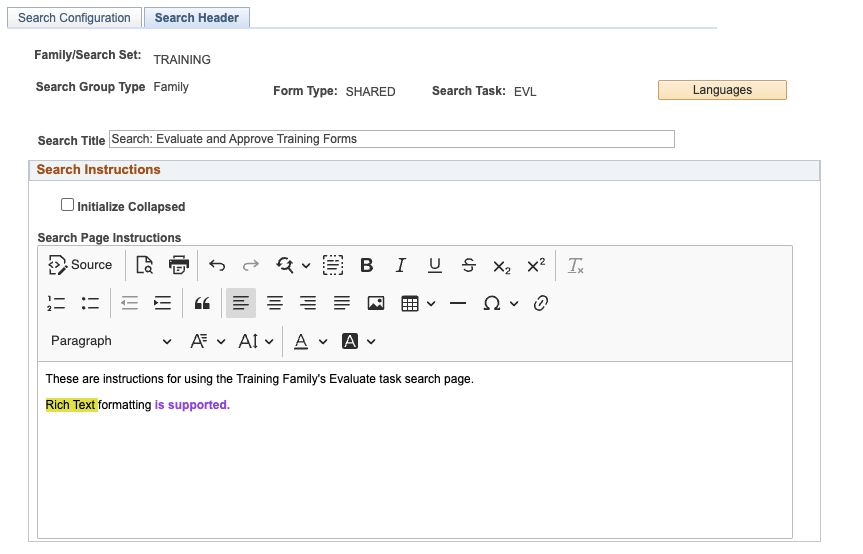Expand the Find and Replace dropdown arrow

(x=306, y=266)
